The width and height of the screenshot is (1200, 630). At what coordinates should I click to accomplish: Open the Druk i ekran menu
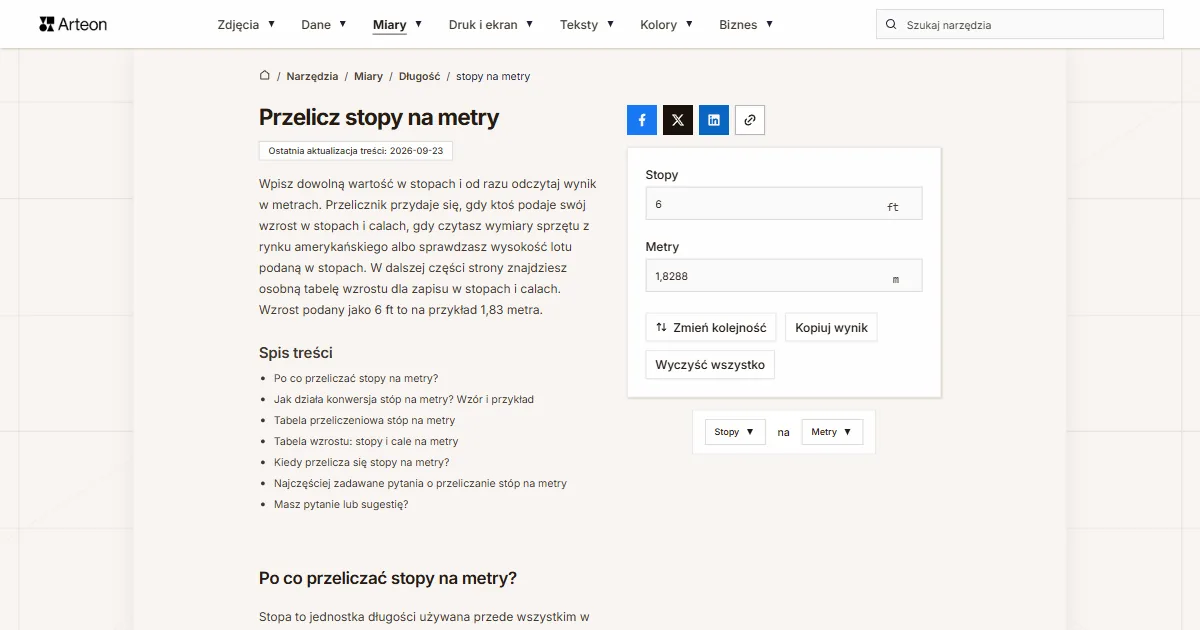tap(491, 25)
